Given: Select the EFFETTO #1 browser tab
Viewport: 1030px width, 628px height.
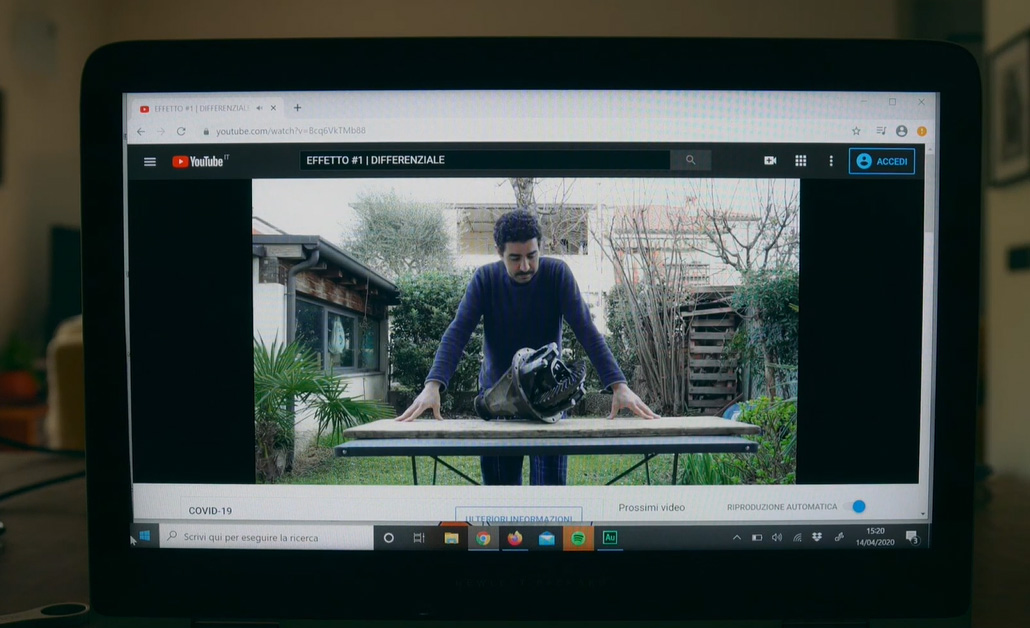Looking at the screenshot, I should (x=200, y=108).
